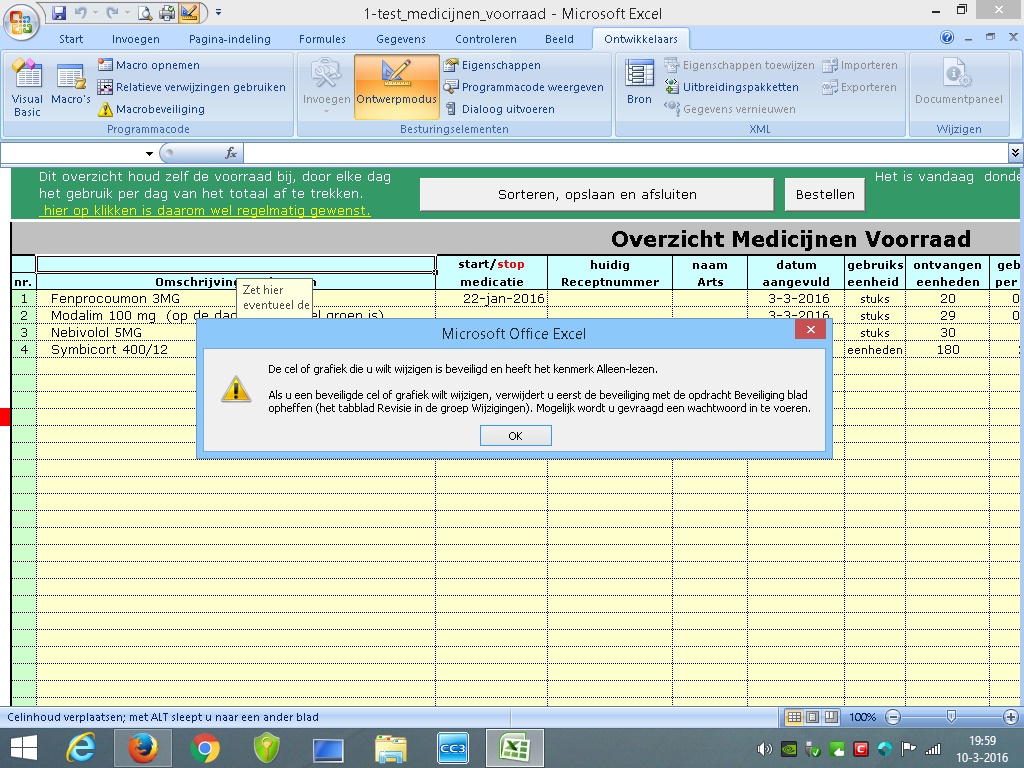The image size is (1024, 768).
Task: Select the Ontwikkelaars tab
Action: click(x=641, y=39)
